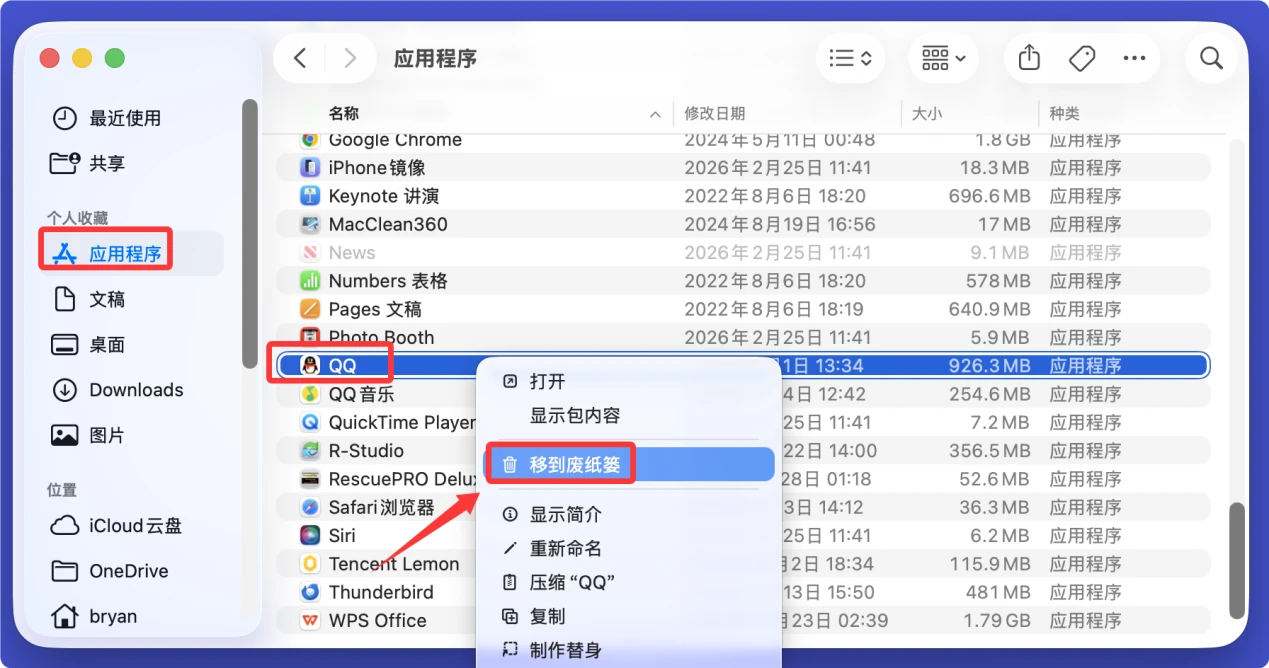Select the Safari浏览器 app icon
The image size is (1269, 668).
pos(311,507)
